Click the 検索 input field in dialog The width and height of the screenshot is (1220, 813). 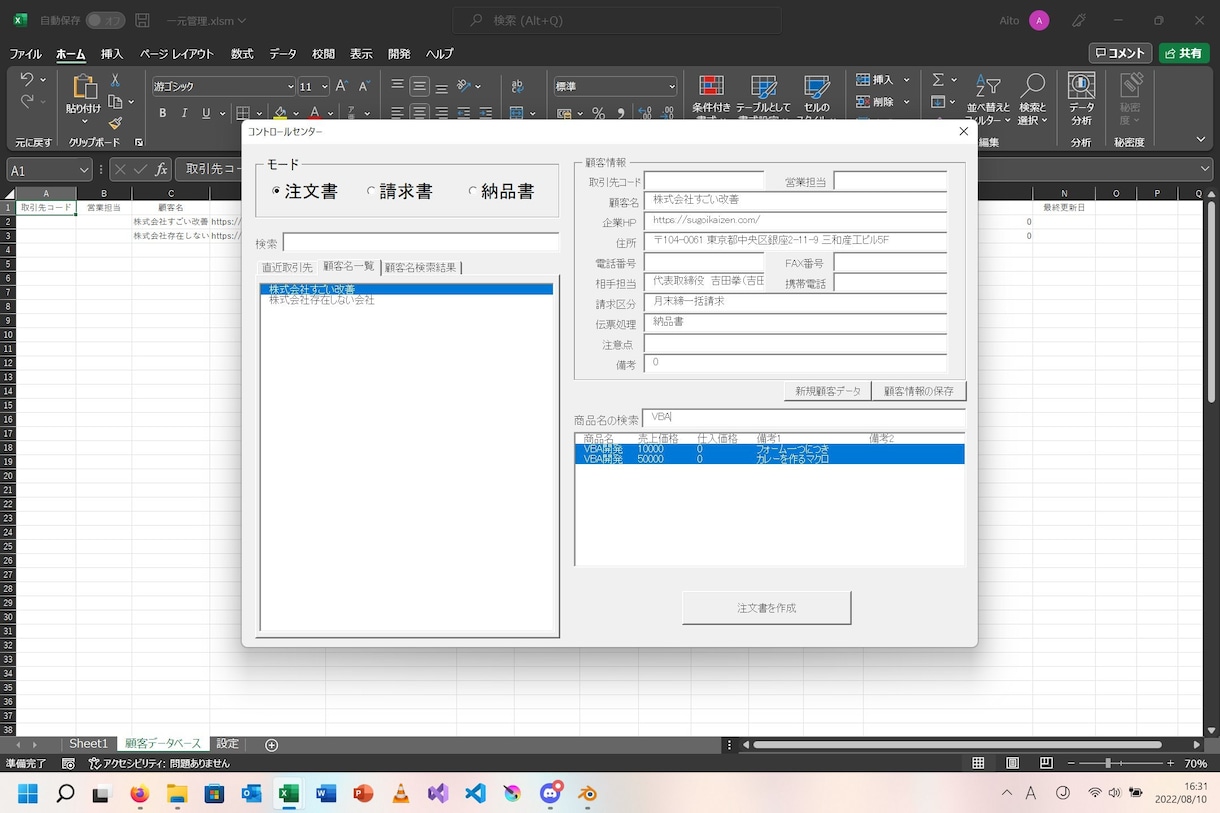point(421,242)
